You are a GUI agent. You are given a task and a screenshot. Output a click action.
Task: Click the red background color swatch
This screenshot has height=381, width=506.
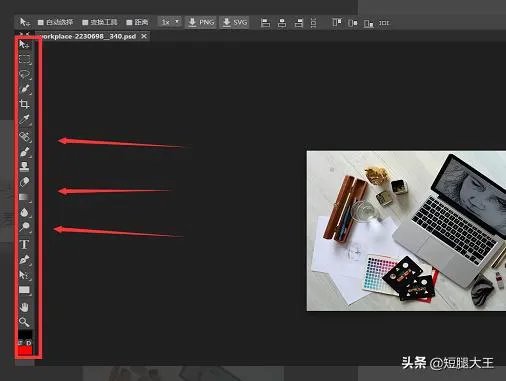click(x=25, y=350)
